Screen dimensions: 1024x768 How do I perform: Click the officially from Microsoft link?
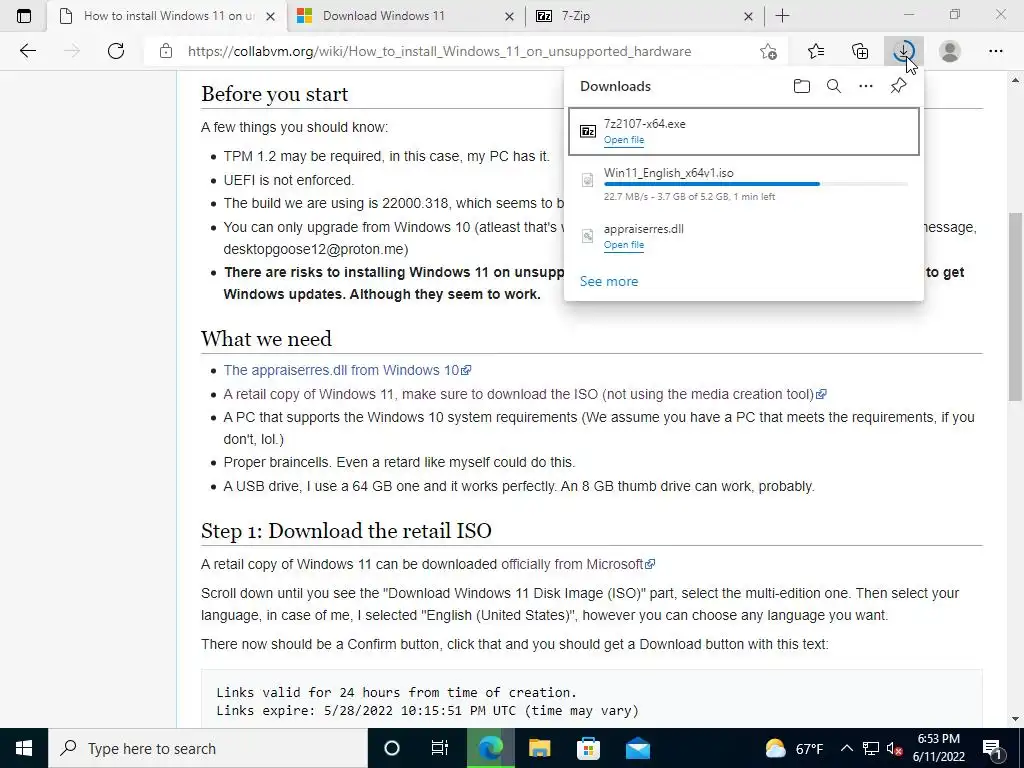coord(578,564)
